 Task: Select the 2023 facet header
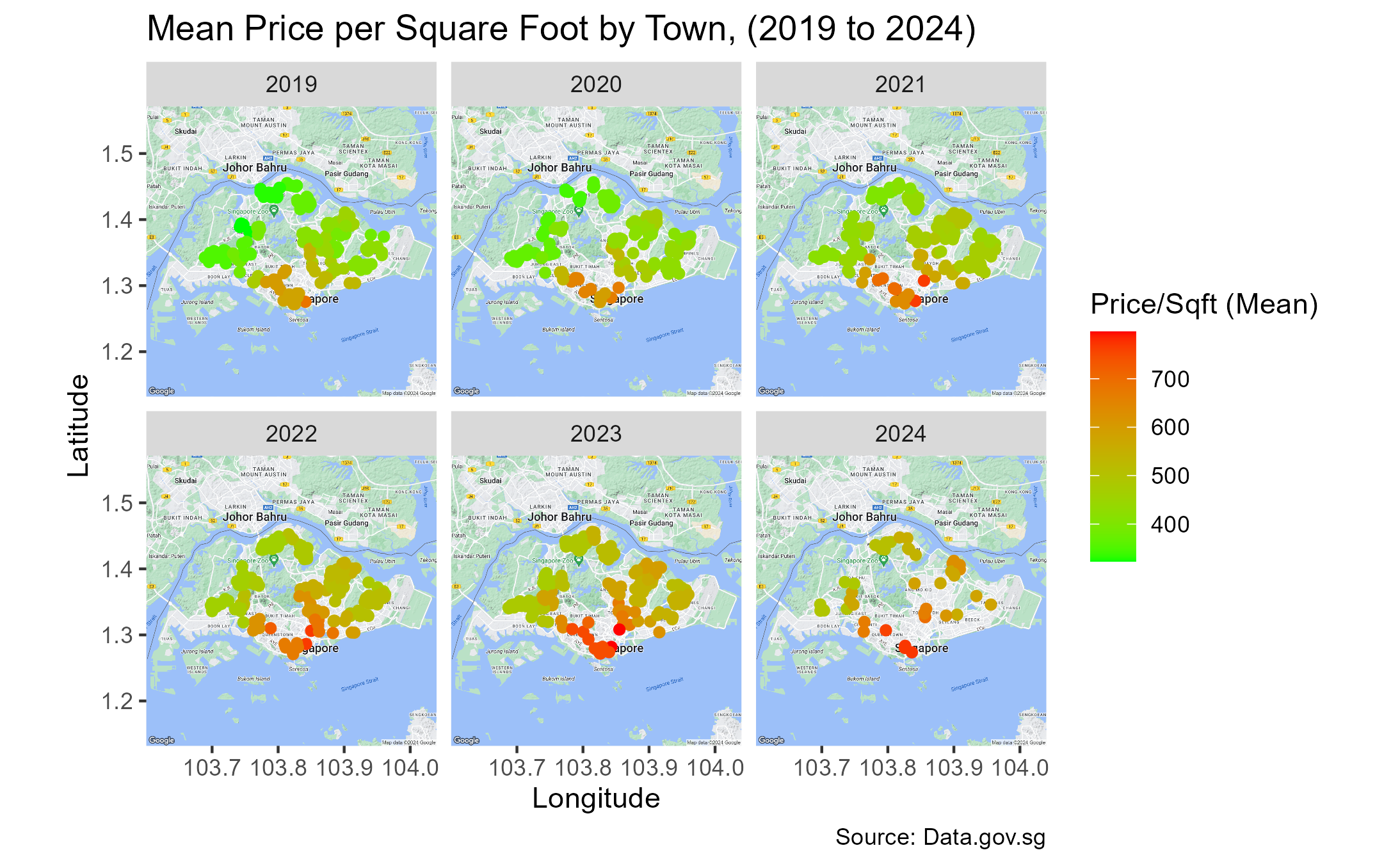point(596,434)
